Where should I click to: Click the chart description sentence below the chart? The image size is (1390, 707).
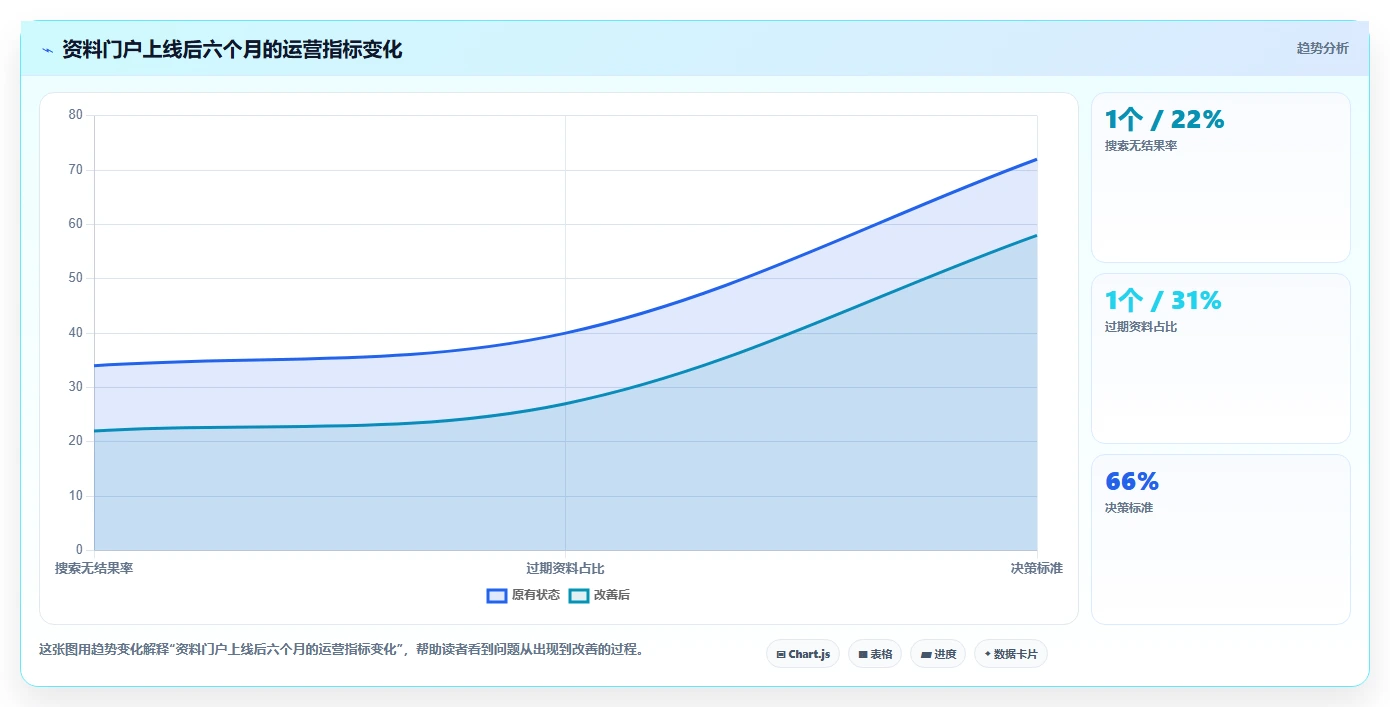(342, 650)
